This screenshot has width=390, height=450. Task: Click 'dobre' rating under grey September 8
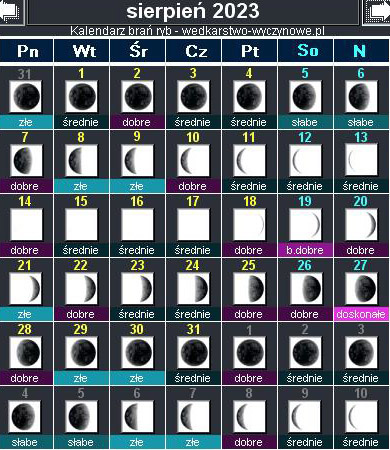250,442
